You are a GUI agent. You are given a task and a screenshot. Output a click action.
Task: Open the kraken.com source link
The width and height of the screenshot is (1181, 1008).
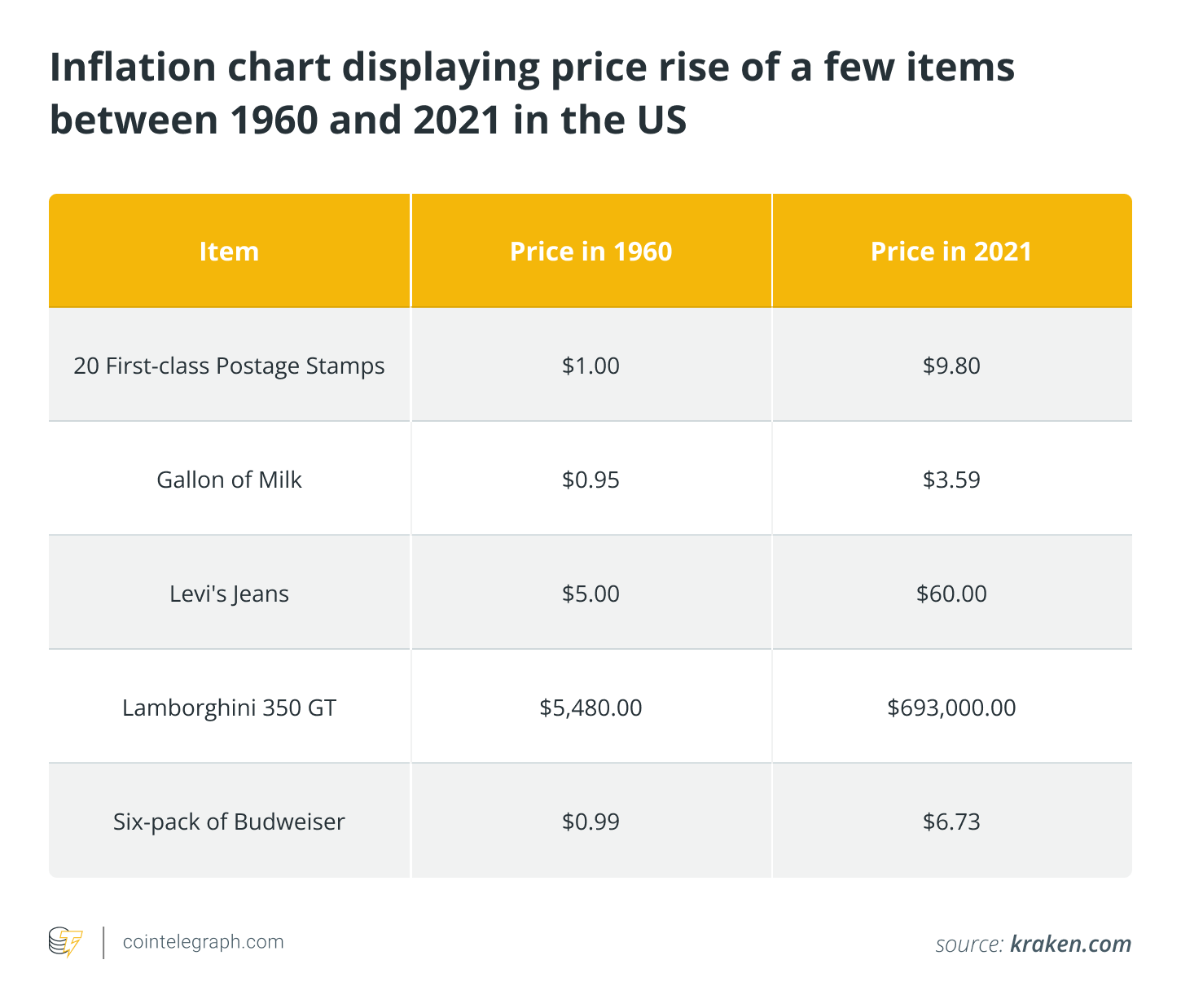coord(1070,944)
